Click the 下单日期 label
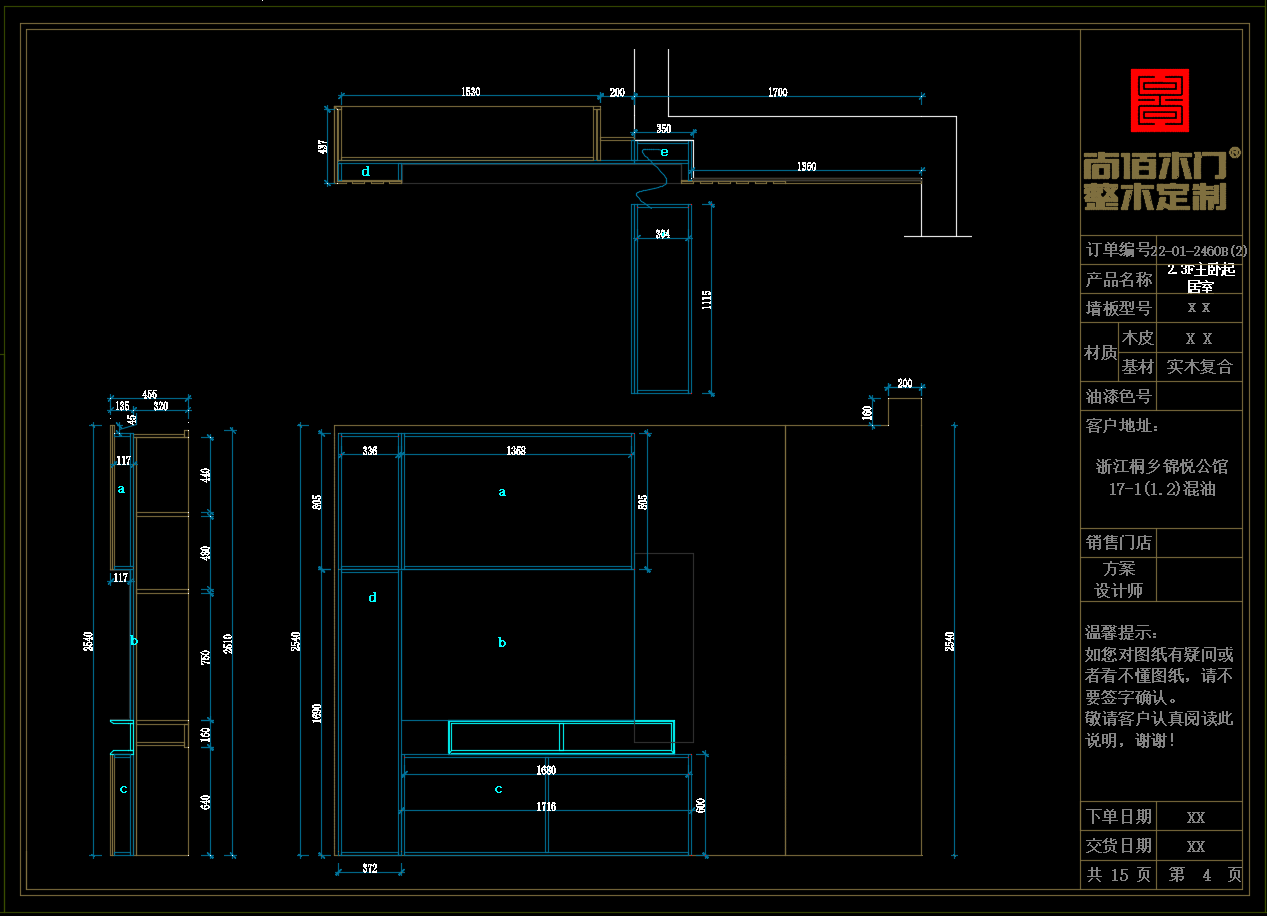Viewport: 1267px width, 916px height. click(x=1118, y=816)
